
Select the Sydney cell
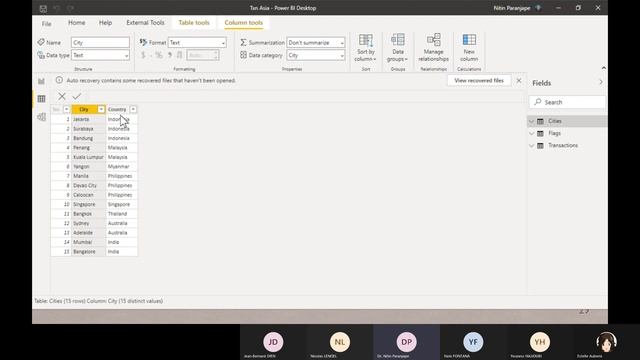pos(89,223)
